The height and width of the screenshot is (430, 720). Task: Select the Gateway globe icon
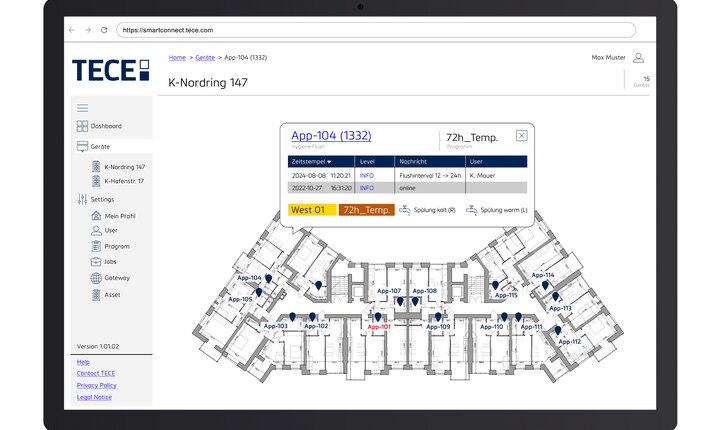point(96,278)
